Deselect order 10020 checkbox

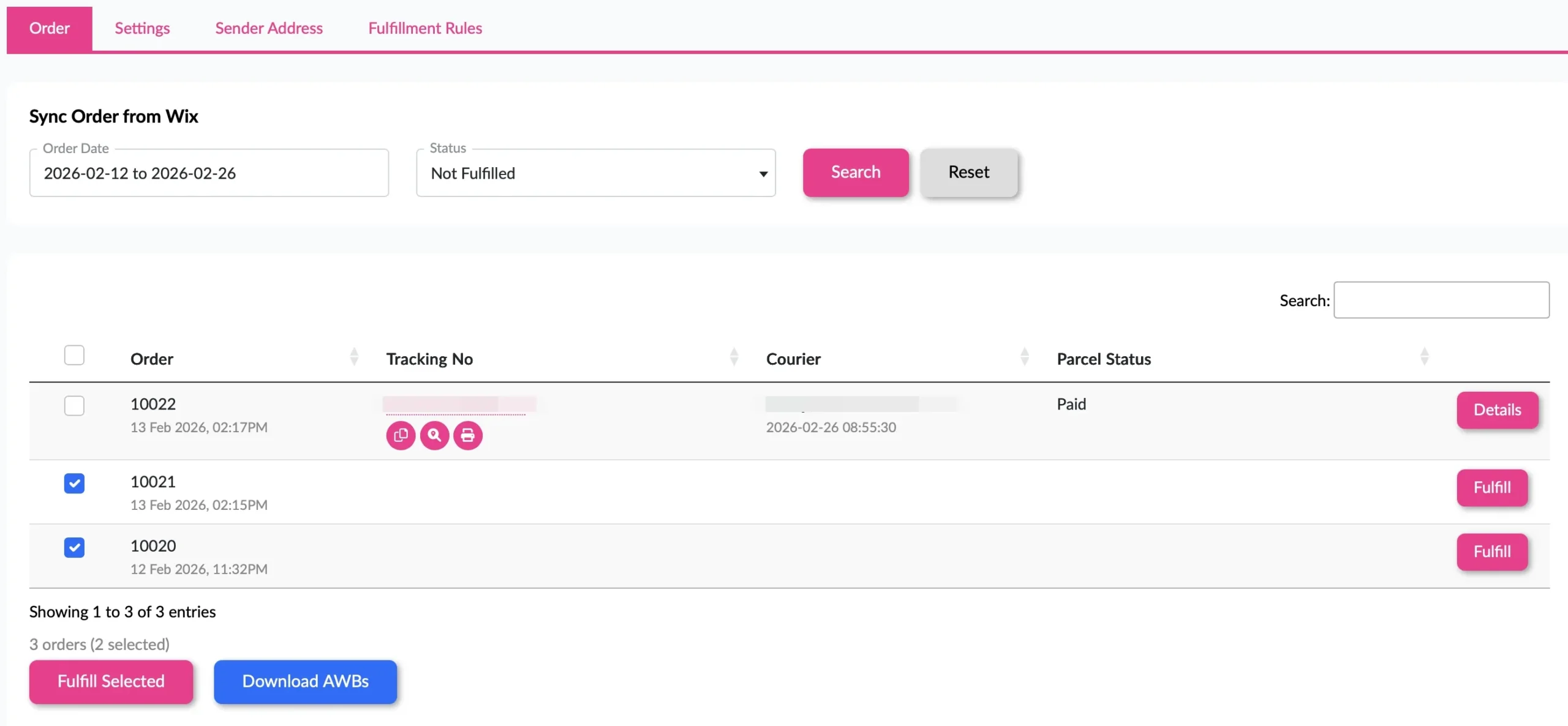74,547
